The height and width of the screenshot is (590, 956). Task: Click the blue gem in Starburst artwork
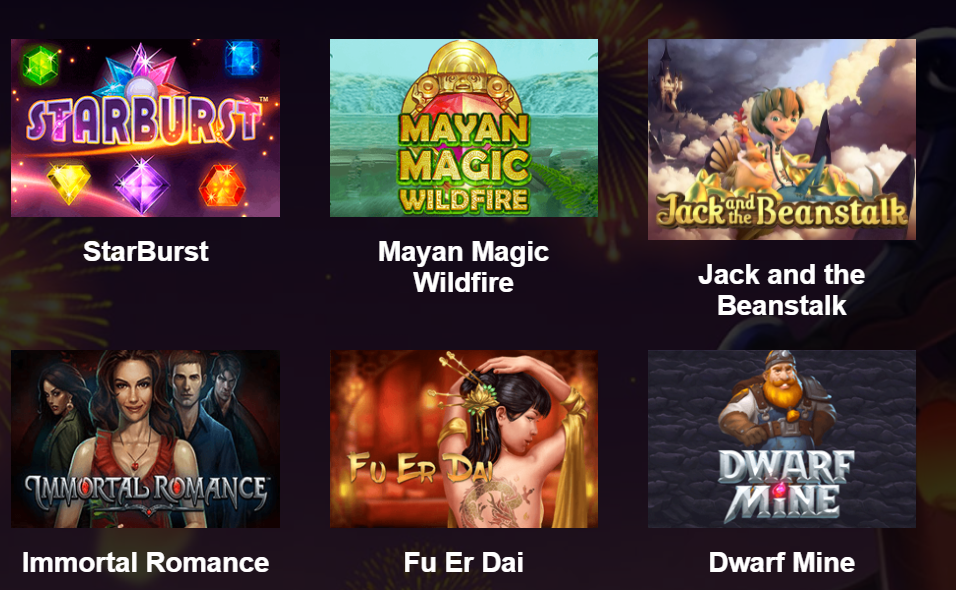click(x=242, y=59)
